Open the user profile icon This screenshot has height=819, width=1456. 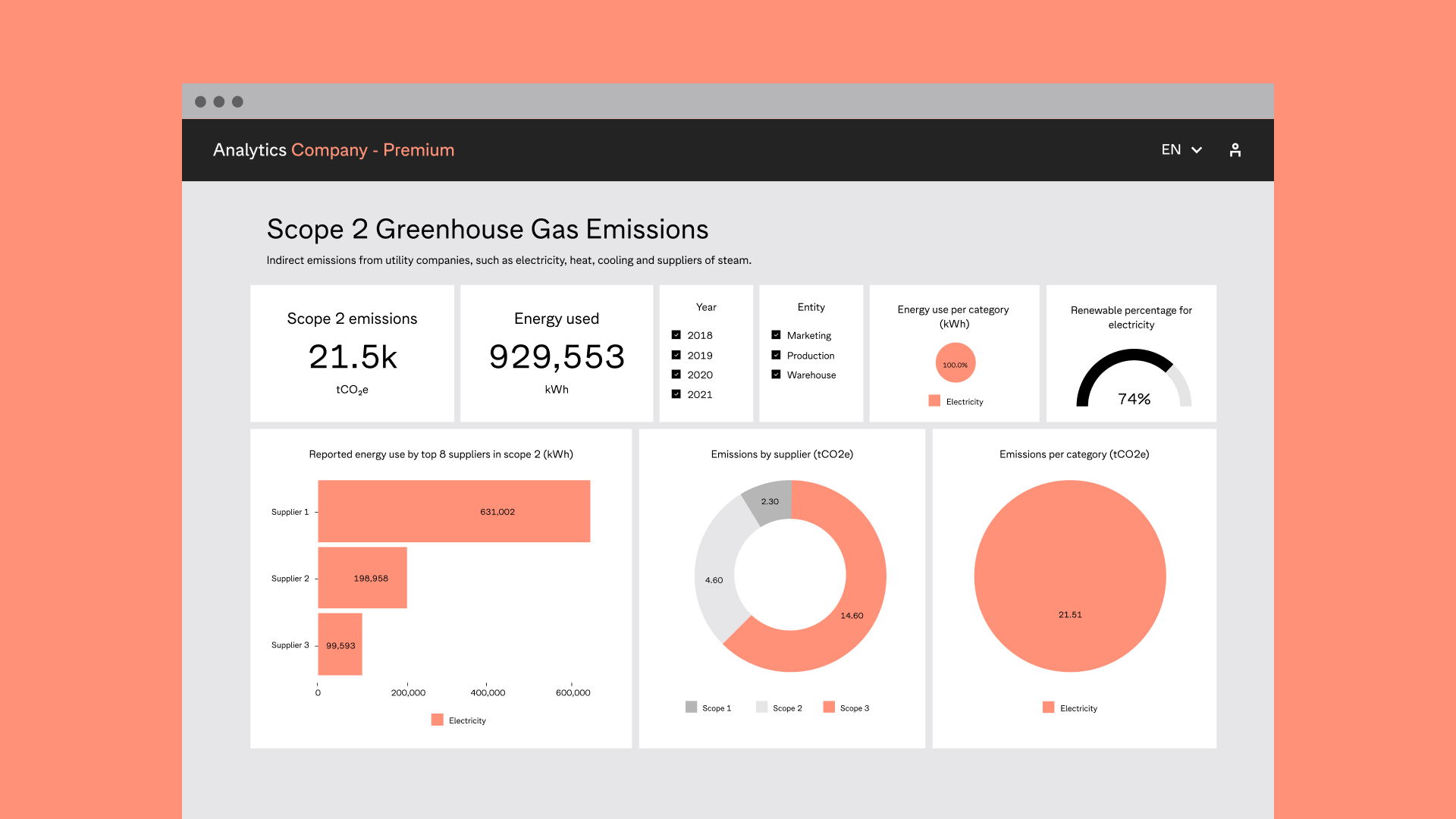(1235, 150)
